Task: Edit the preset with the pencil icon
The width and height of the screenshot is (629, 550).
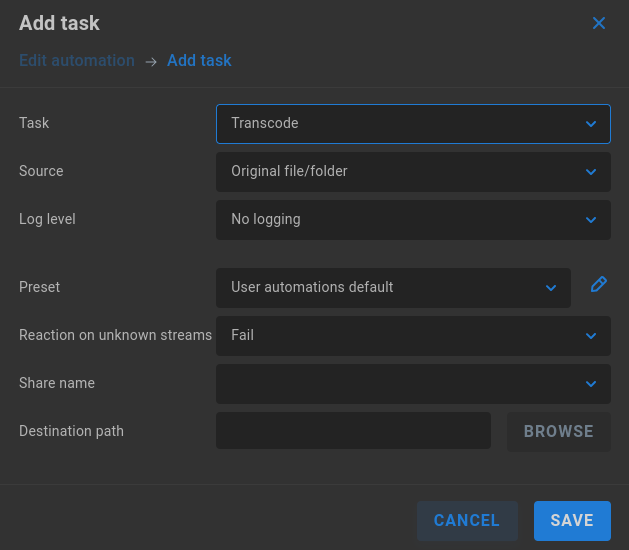Action: click(599, 284)
